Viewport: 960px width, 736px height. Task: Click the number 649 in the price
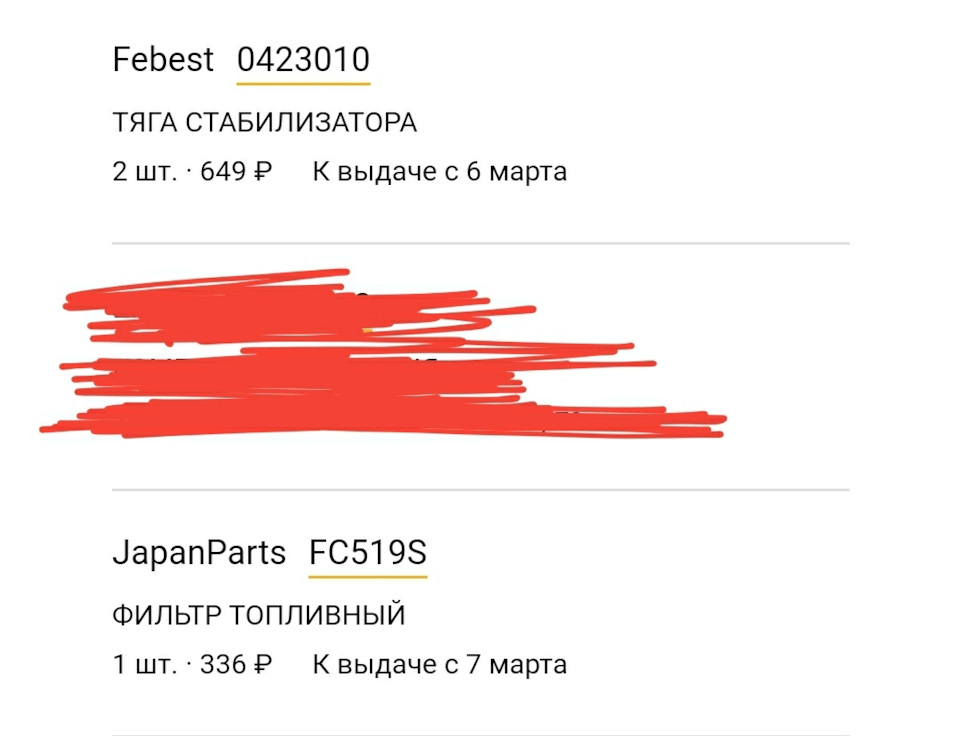[x=223, y=171]
